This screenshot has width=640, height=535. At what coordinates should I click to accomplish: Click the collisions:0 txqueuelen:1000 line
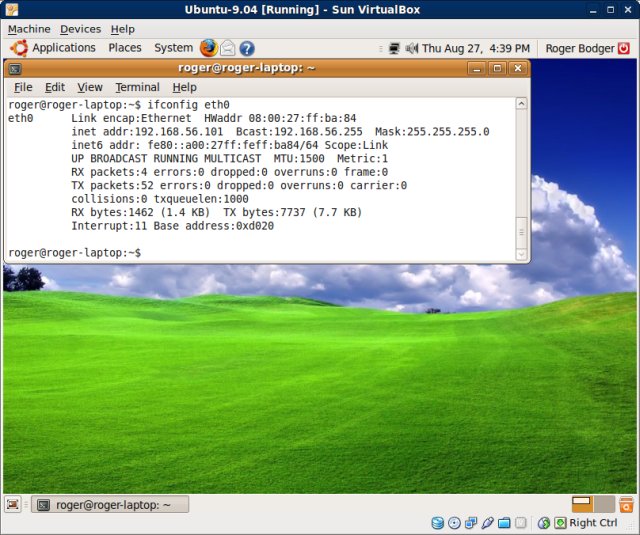(160, 199)
